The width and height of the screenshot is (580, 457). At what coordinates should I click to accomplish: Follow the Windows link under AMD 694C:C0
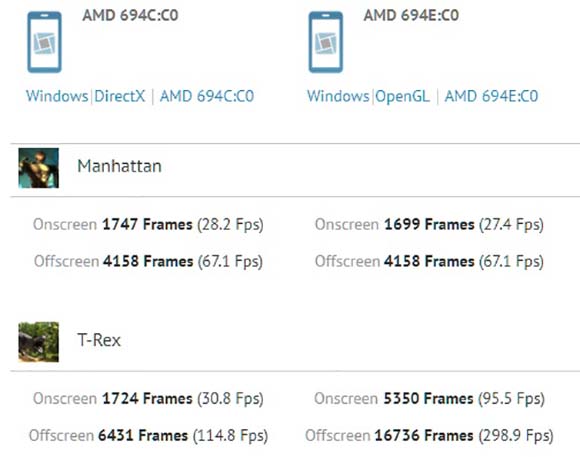pyautogui.click(x=57, y=96)
